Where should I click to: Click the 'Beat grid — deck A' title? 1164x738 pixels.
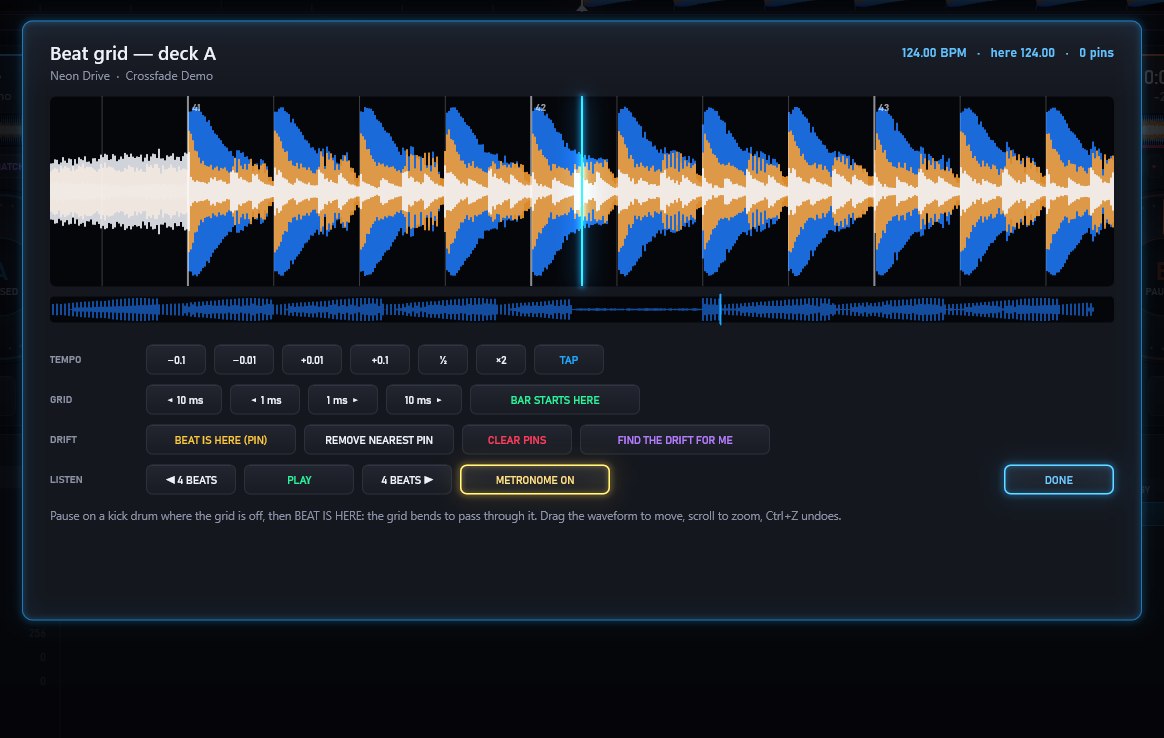(x=133, y=53)
